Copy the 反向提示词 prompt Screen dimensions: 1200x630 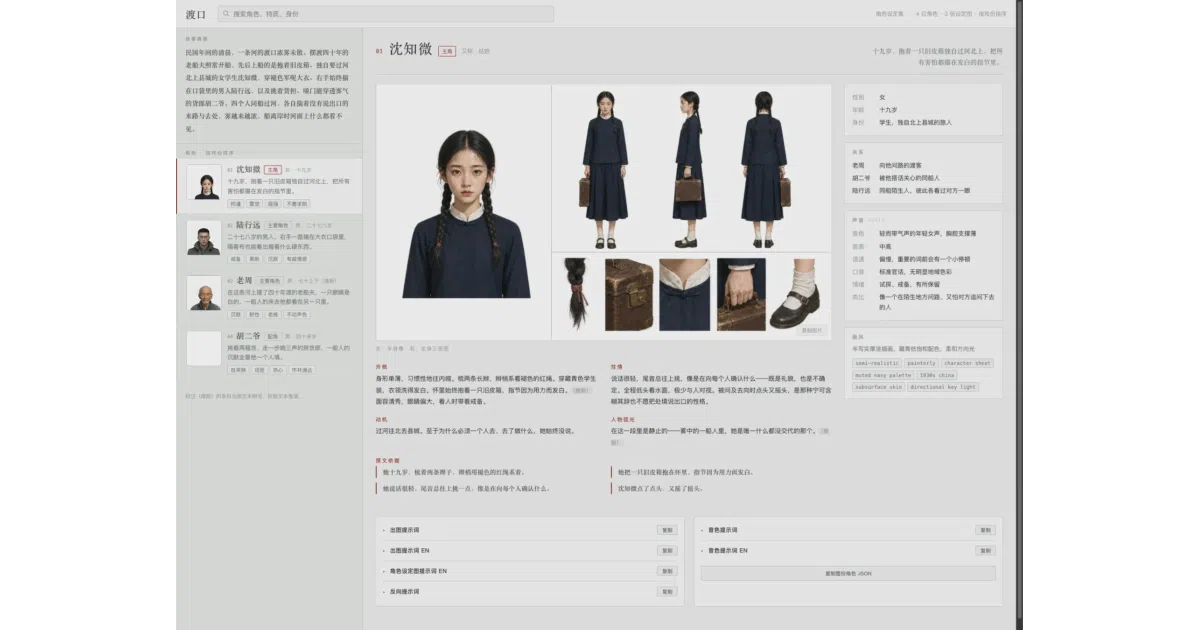667,592
